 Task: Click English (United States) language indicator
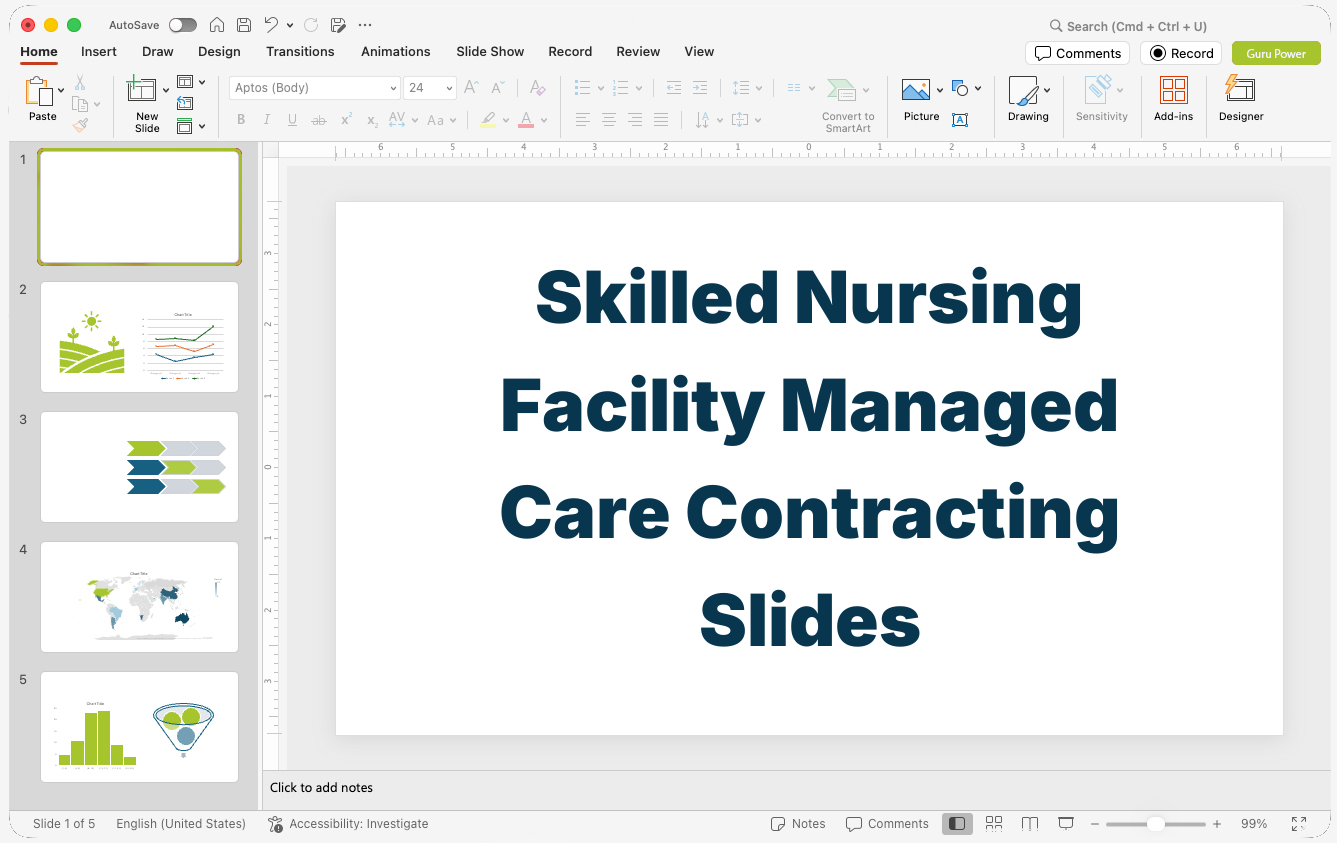coord(181,824)
